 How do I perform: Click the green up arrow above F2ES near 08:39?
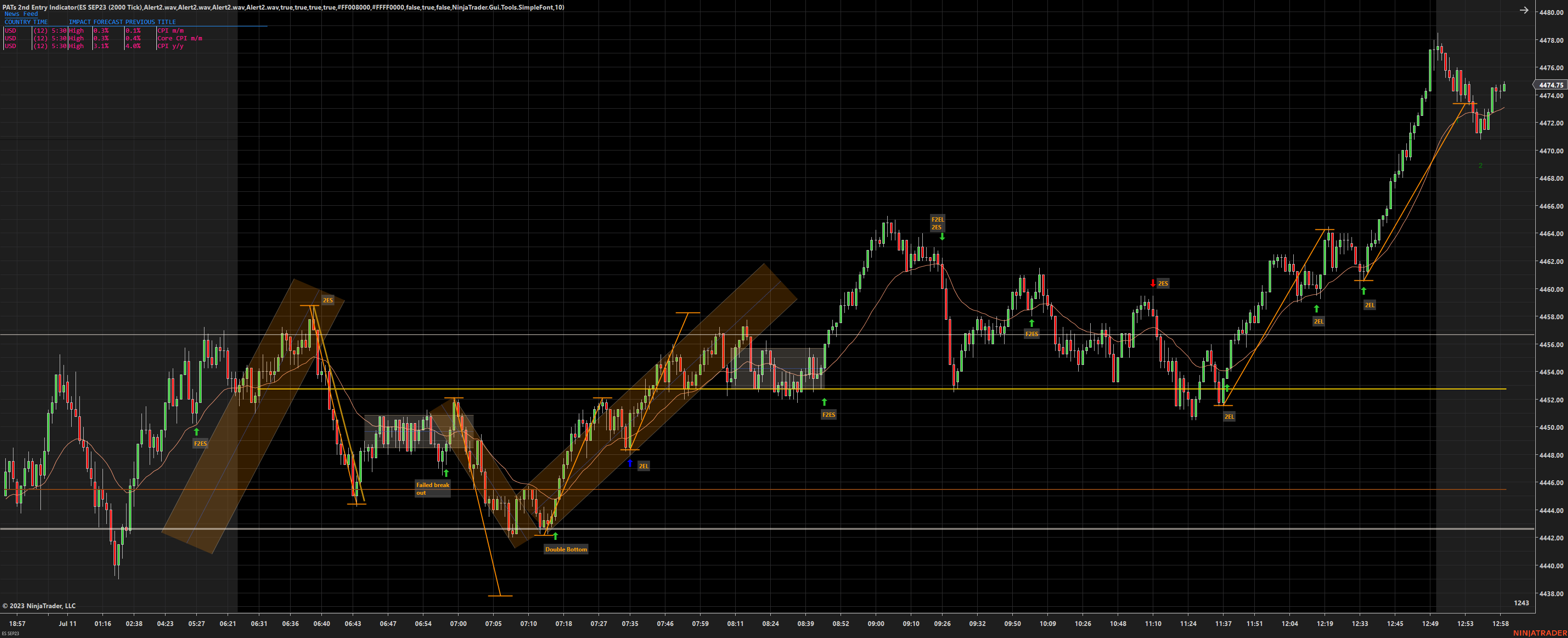825,401
